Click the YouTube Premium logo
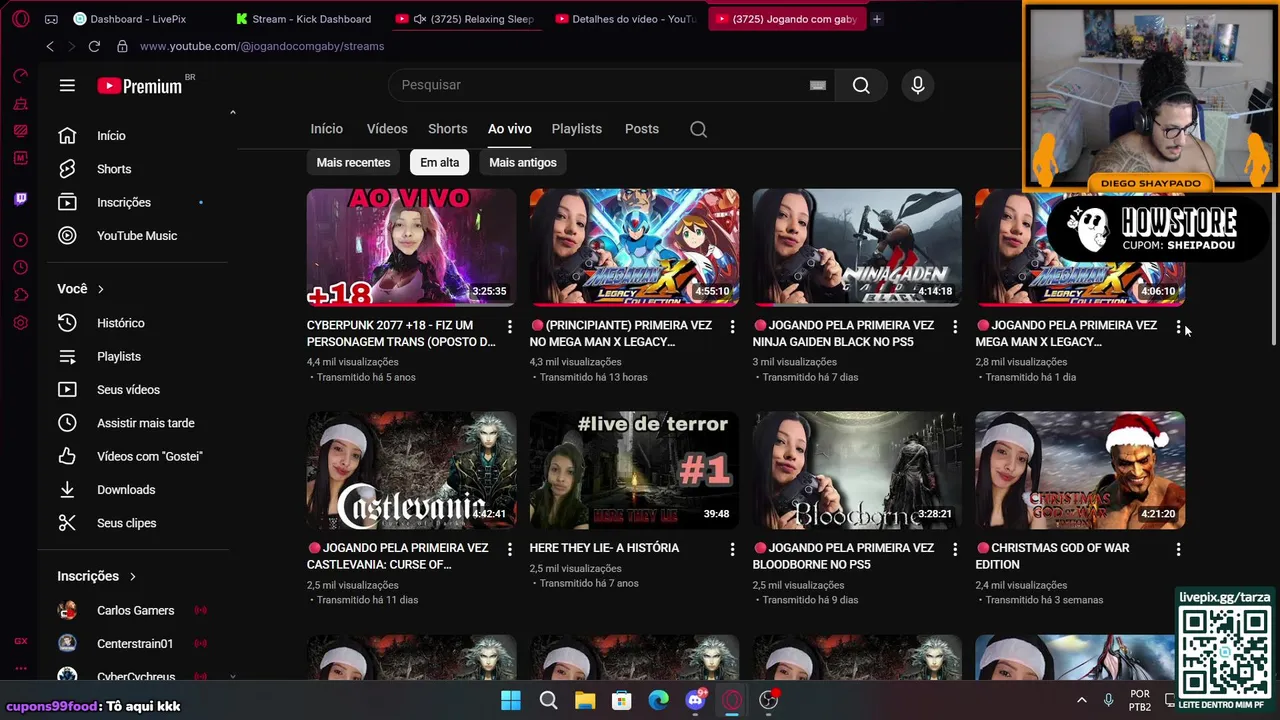 140,86
